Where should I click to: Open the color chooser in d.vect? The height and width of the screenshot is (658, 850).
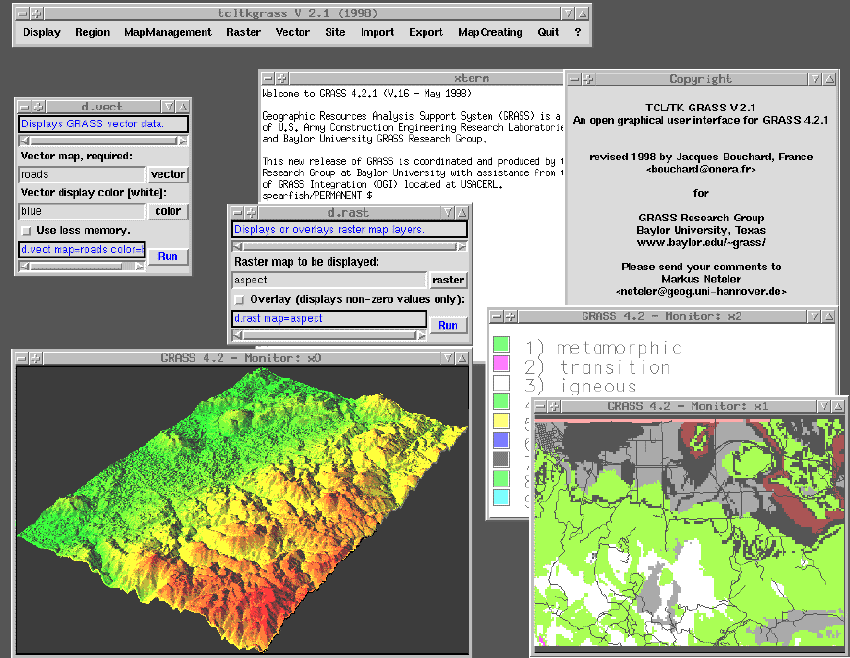pos(167,211)
